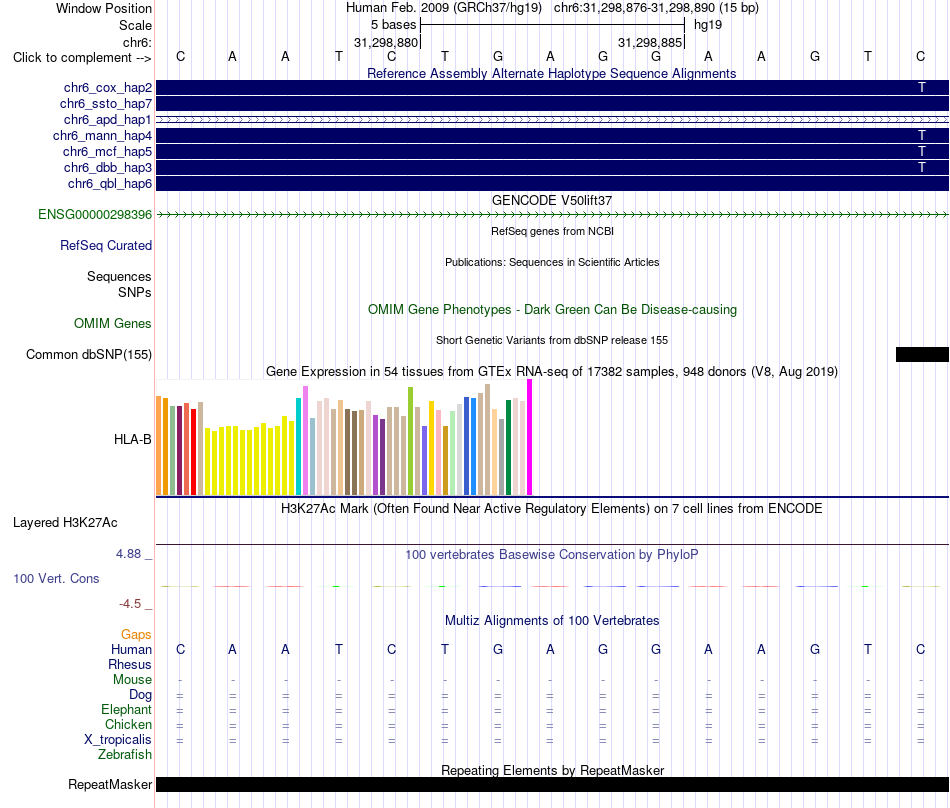Open Multiz Alignments of 100 Vertebrates title
Screen dimensions: 950x808
552,620
